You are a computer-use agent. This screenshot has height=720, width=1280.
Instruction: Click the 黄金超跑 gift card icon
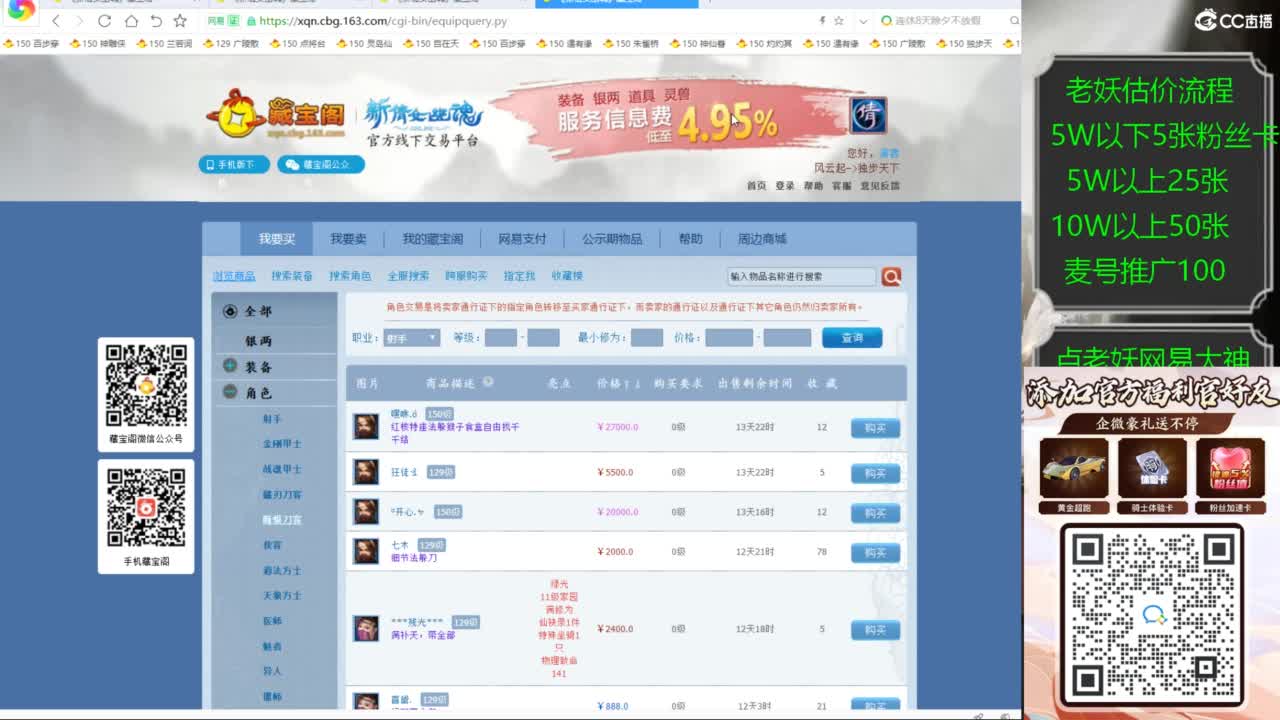pyautogui.click(x=1074, y=467)
